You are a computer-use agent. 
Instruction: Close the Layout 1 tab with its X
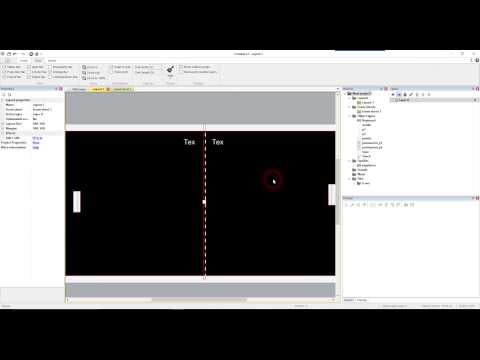pos(108,89)
